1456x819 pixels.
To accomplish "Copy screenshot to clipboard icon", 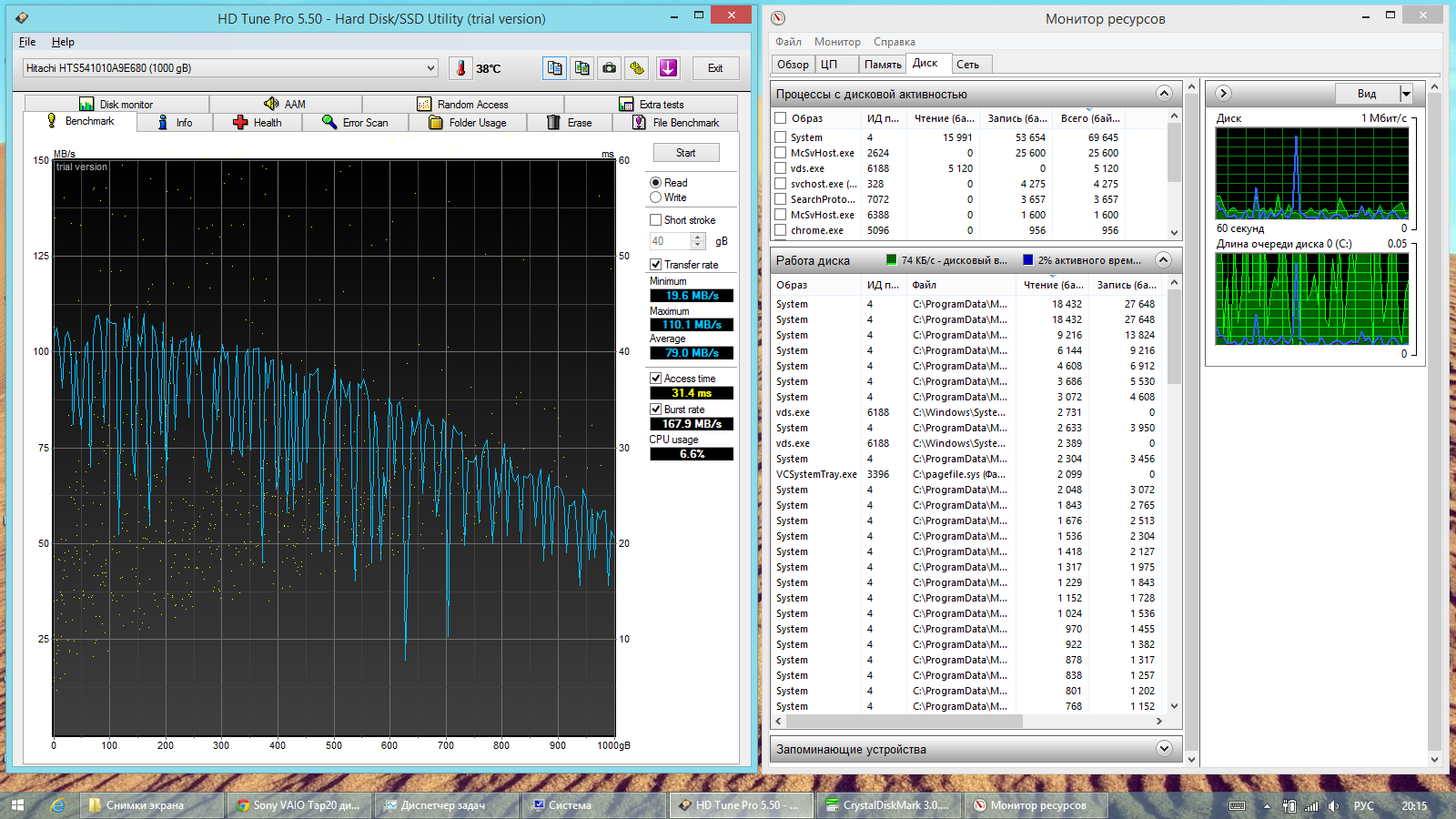I will point(582,68).
